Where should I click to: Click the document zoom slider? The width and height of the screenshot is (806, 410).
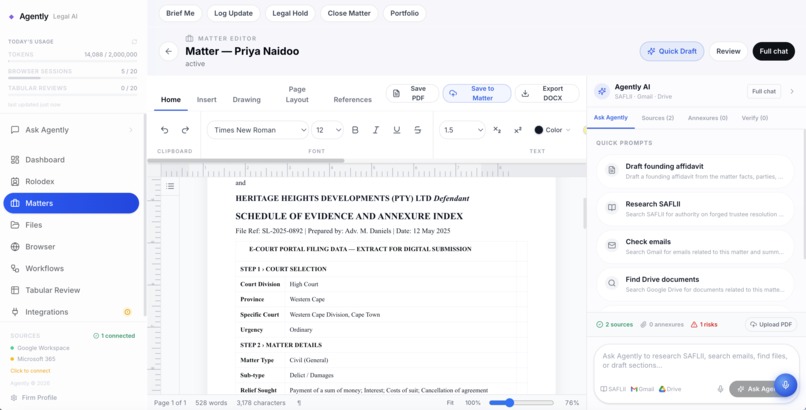(x=521, y=403)
